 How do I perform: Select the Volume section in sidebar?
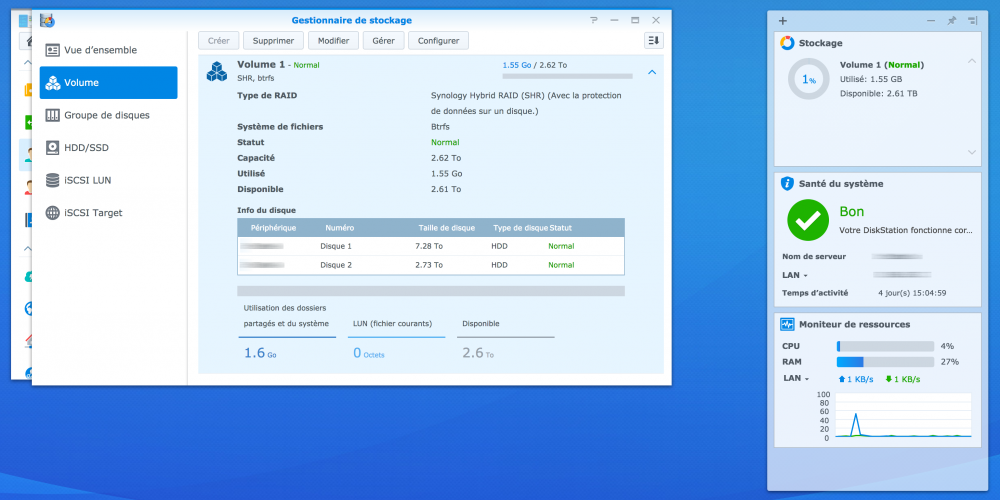pyautogui.click(x=108, y=83)
